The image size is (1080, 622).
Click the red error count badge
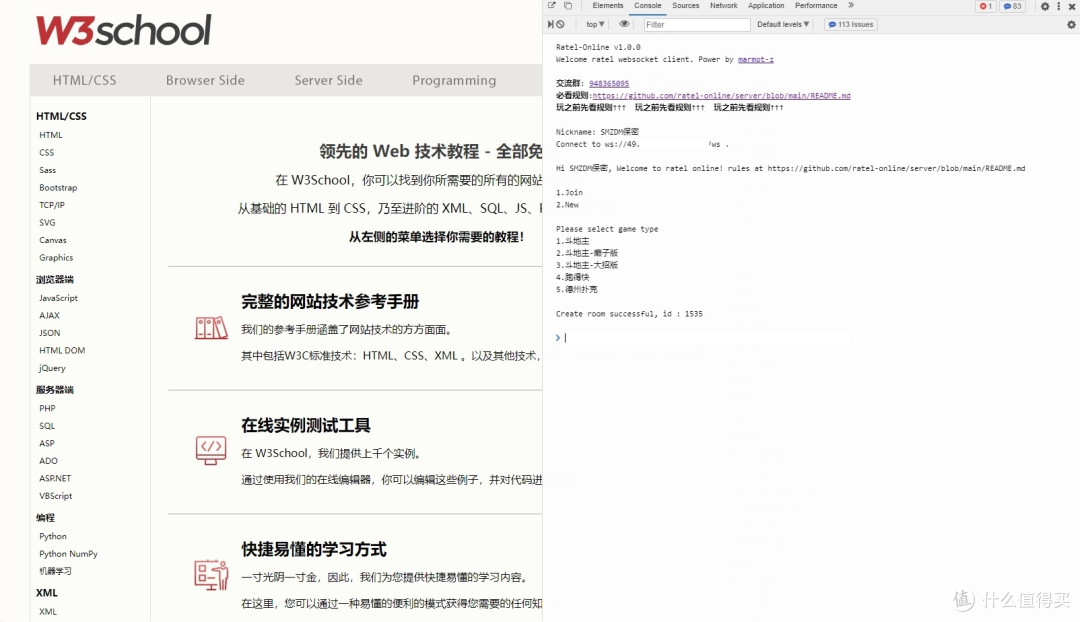[x=986, y=6]
